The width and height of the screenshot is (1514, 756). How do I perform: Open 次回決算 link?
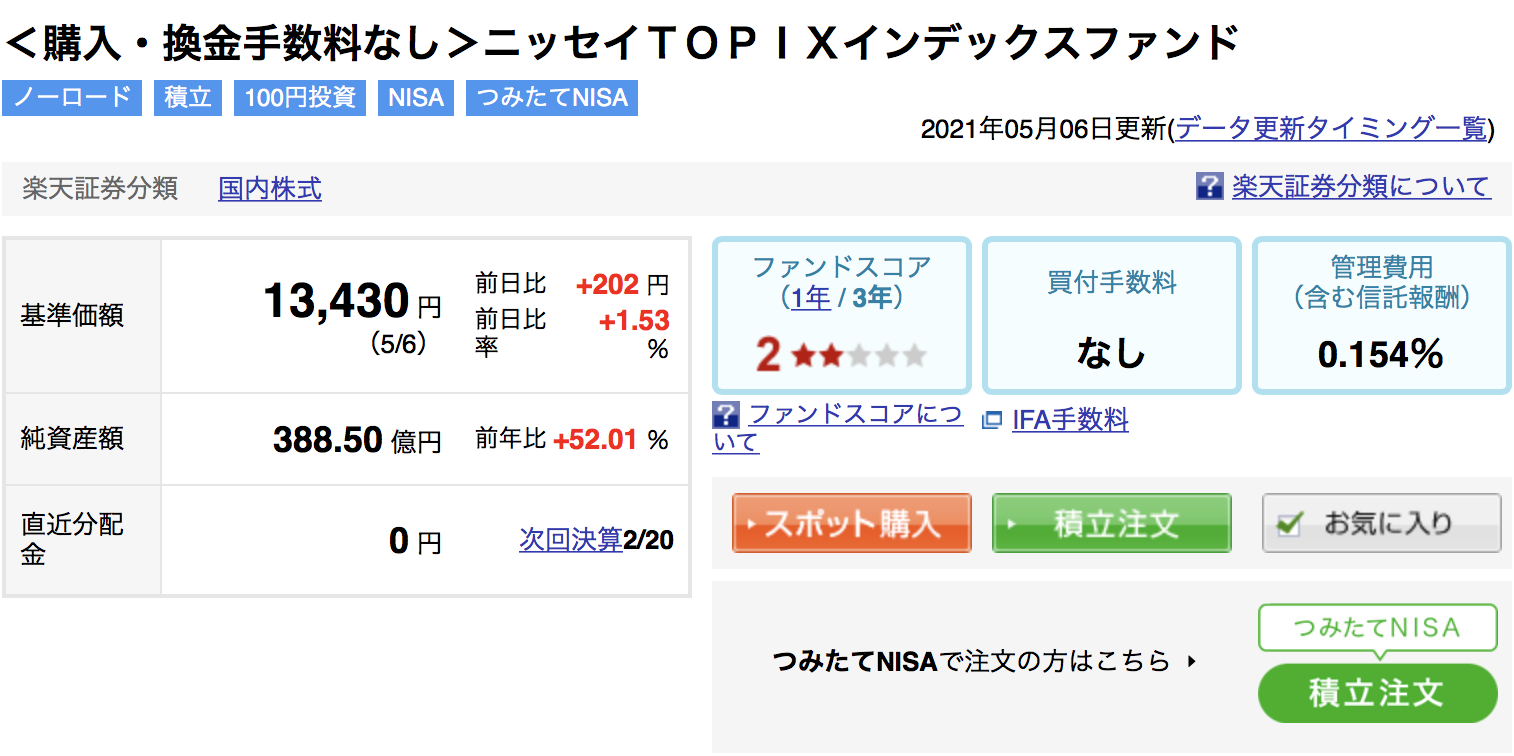[x=571, y=540]
